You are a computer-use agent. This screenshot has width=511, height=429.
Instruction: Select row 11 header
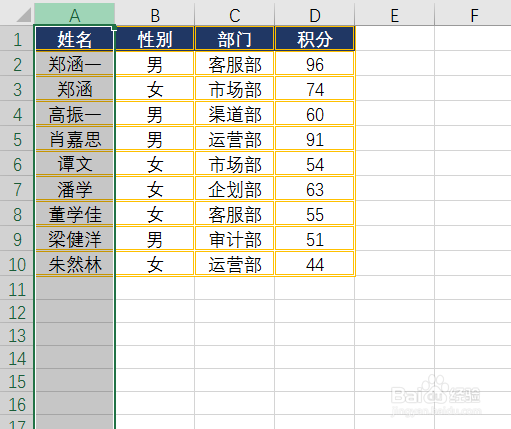pos(17,288)
